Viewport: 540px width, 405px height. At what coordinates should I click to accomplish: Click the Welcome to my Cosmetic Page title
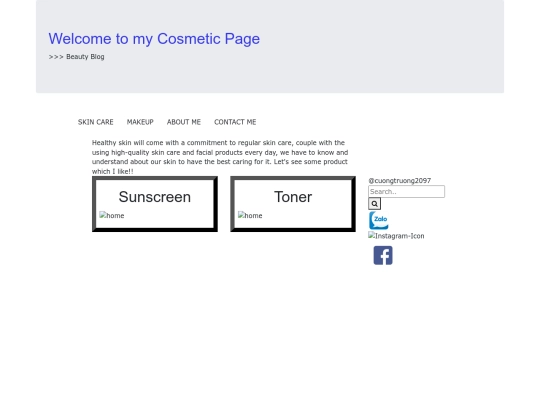(154, 39)
